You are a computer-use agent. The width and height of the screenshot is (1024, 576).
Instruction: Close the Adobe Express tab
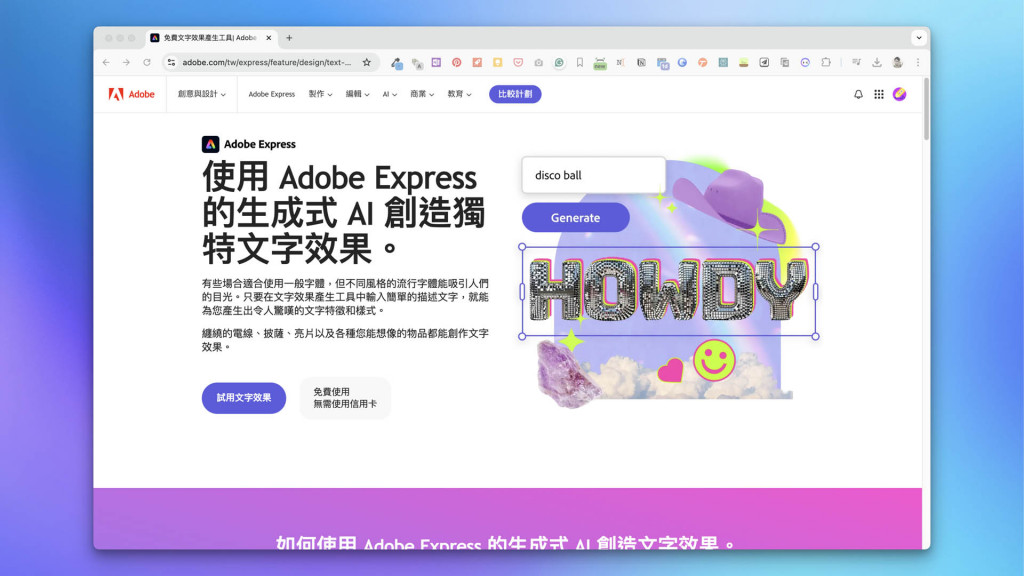point(268,38)
